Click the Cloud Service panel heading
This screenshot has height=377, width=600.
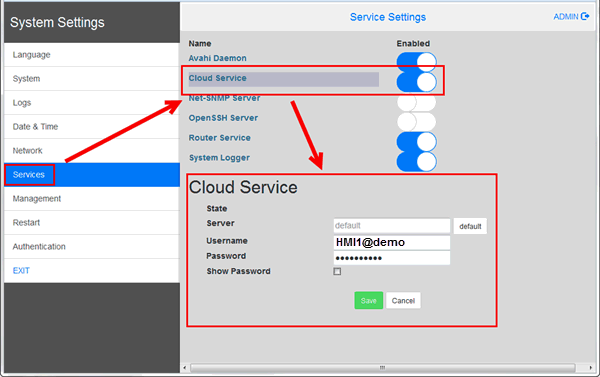click(243, 188)
